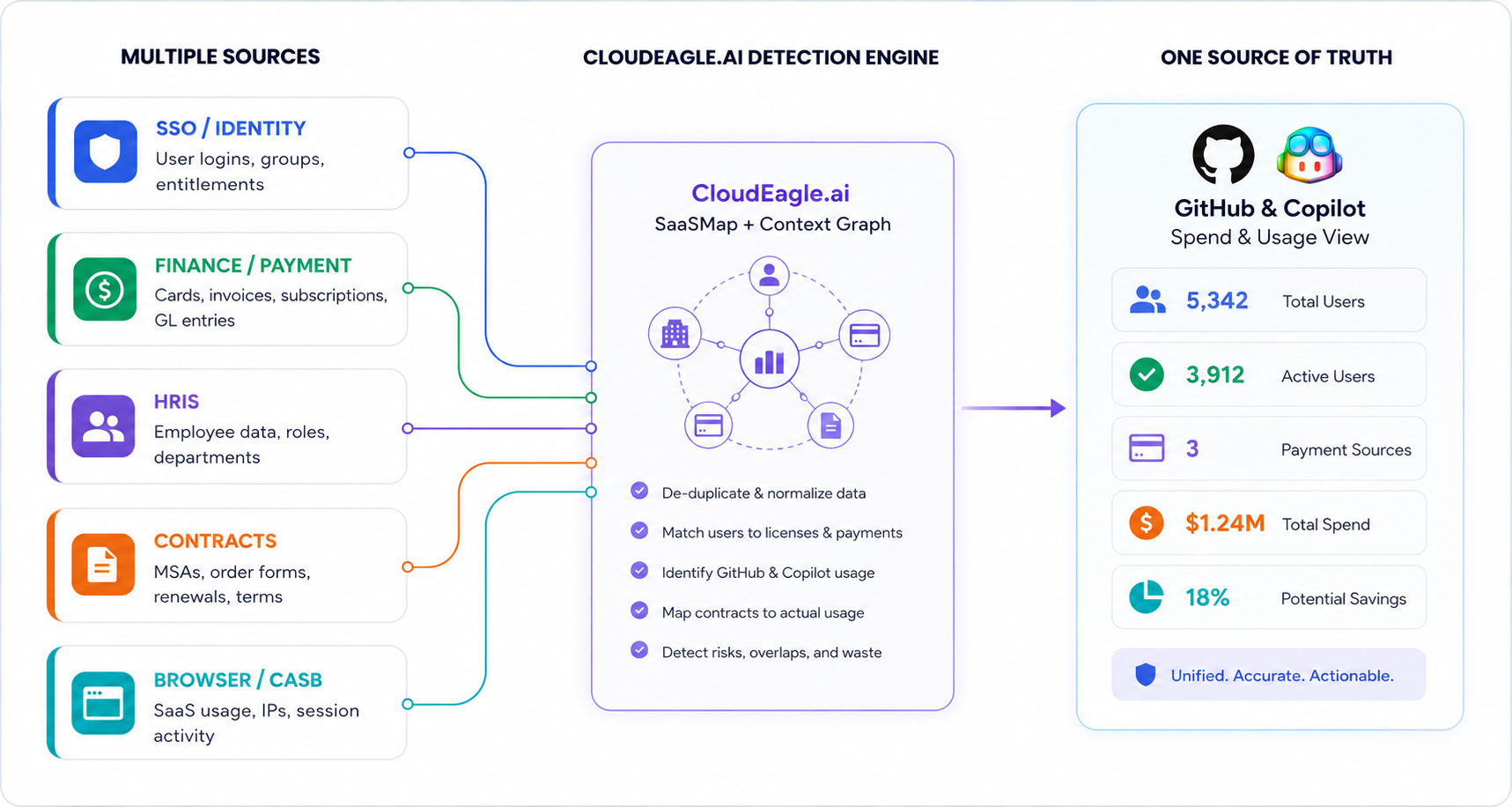Click the purple people icon for HRIS
Screen dimensions: 1512x807
click(103, 426)
